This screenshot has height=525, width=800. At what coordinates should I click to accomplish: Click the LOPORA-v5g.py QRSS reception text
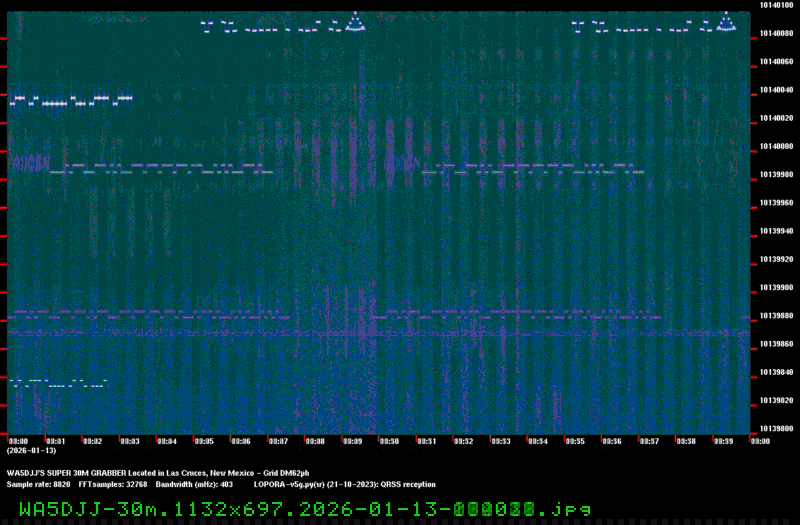[x=345, y=484]
